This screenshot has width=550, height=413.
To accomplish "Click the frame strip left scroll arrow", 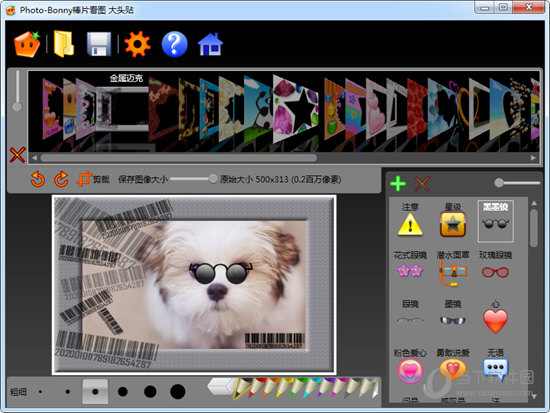I will point(34,158).
